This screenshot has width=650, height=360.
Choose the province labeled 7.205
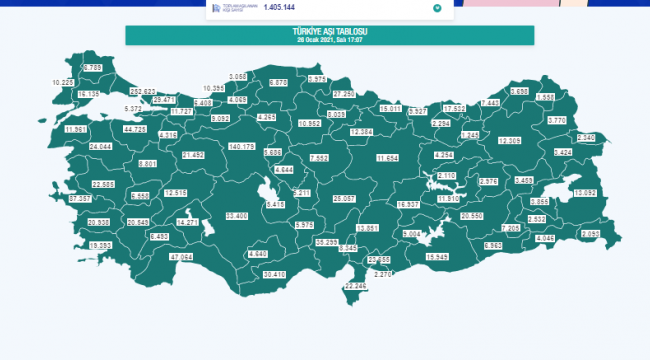click(x=510, y=228)
